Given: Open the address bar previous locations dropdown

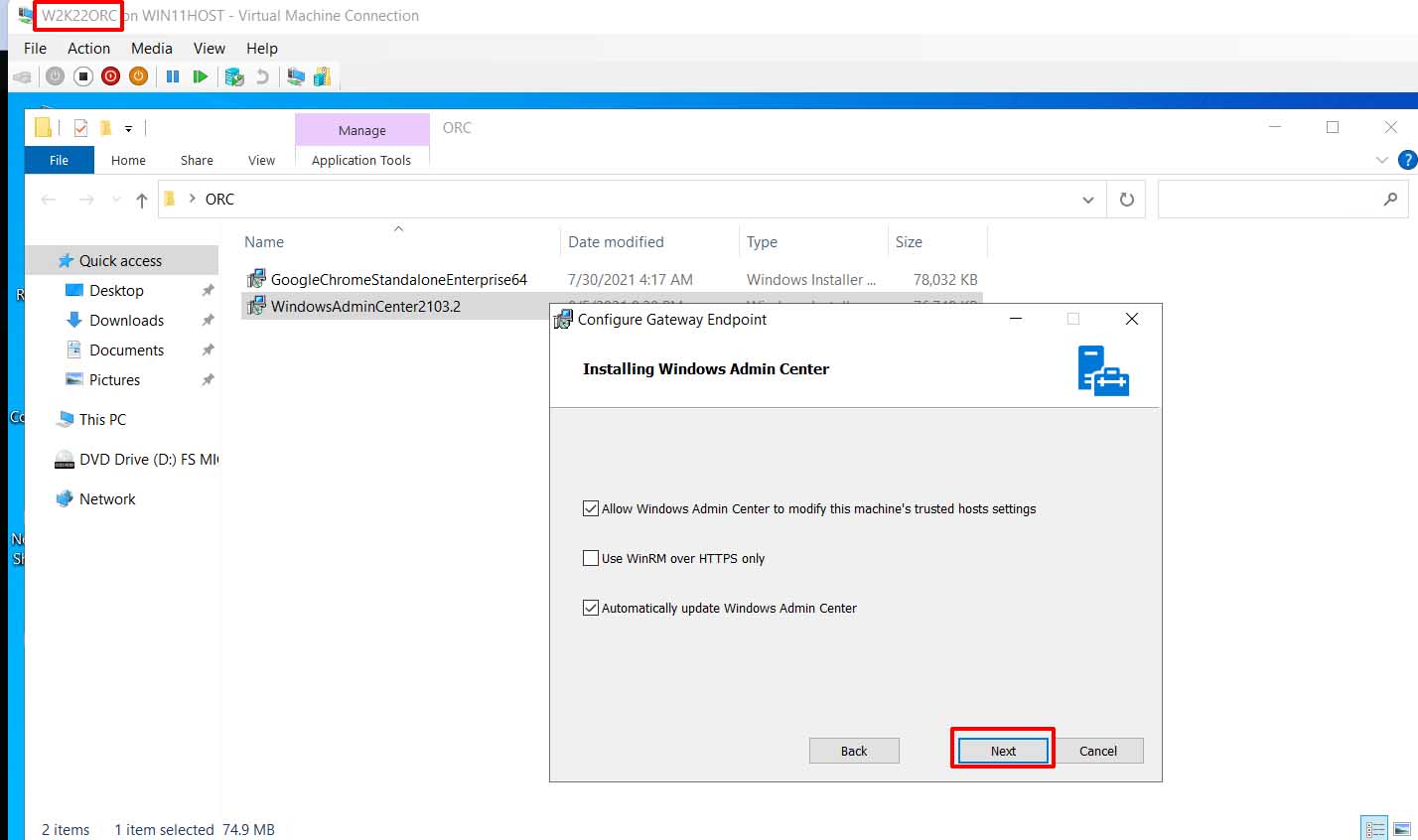Looking at the screenshot, I should (x=1088, y=200).
